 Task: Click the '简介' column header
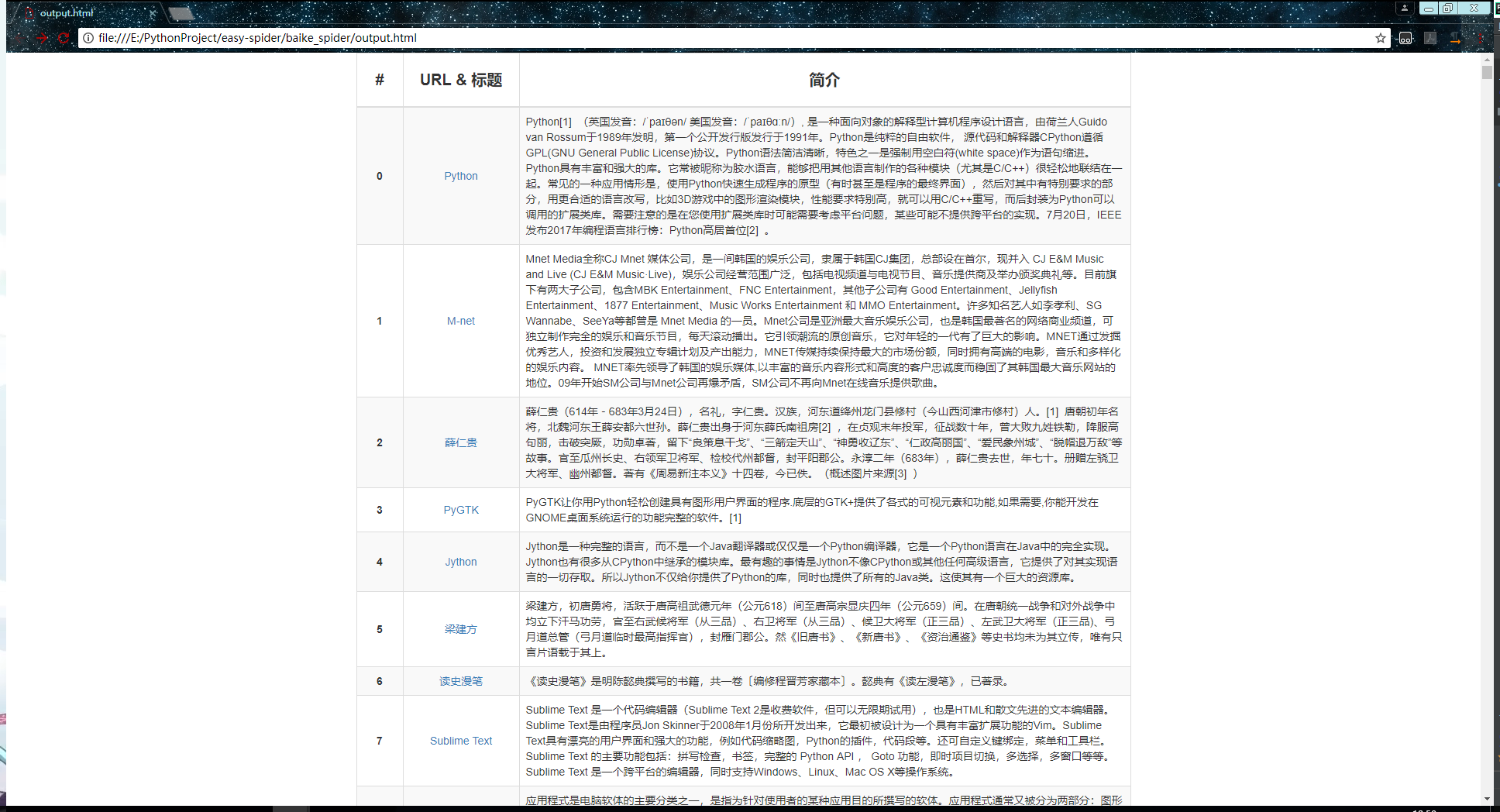coord(824,80)
